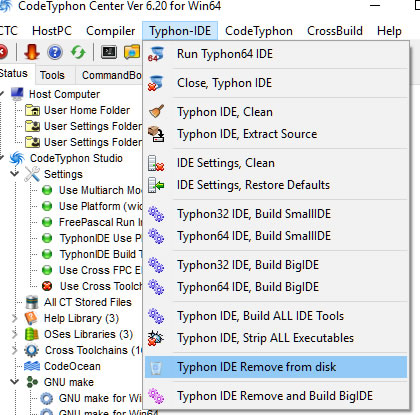Click gears icon for Build ALL IDE Tools

tap(156, 316)
